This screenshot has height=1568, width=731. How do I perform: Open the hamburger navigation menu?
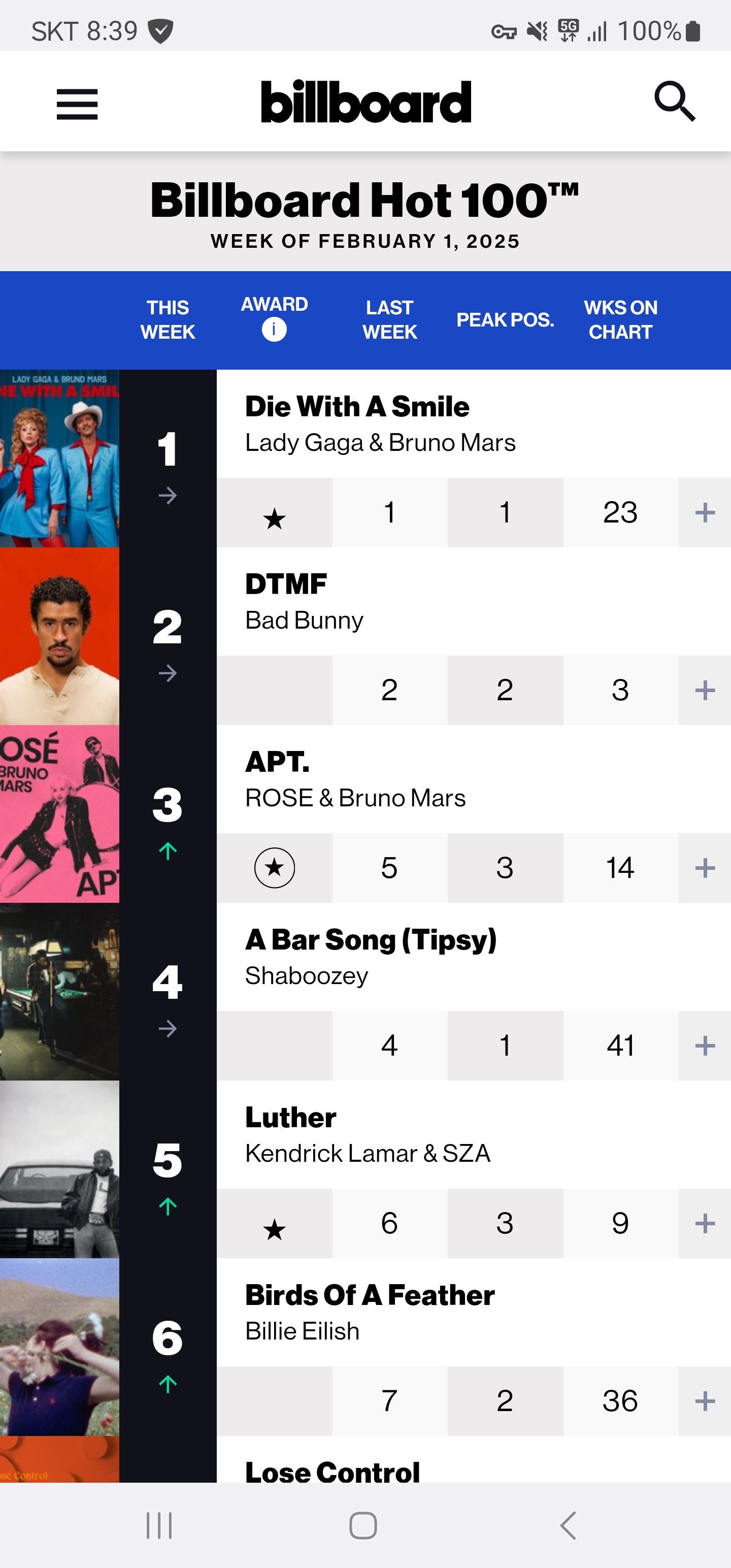[x=77, y=104]
